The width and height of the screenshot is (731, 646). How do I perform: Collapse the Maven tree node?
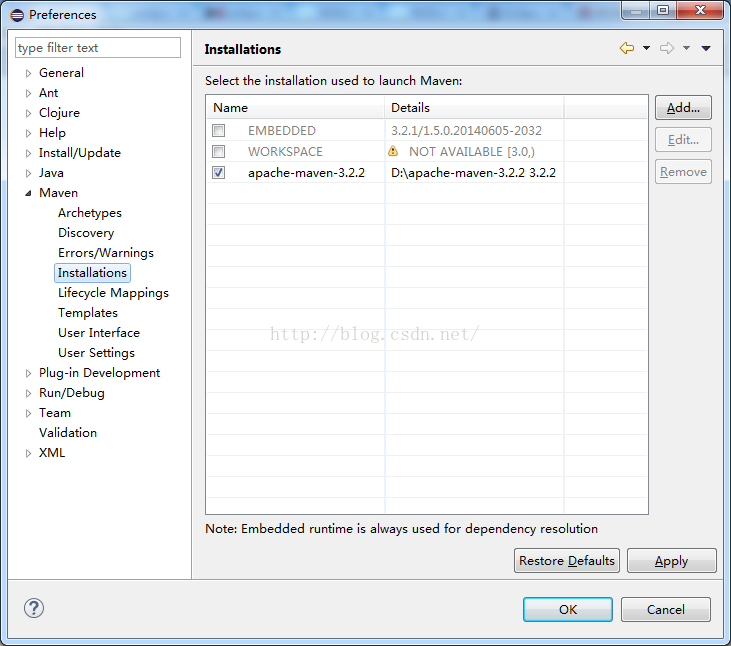click(28, 193)
